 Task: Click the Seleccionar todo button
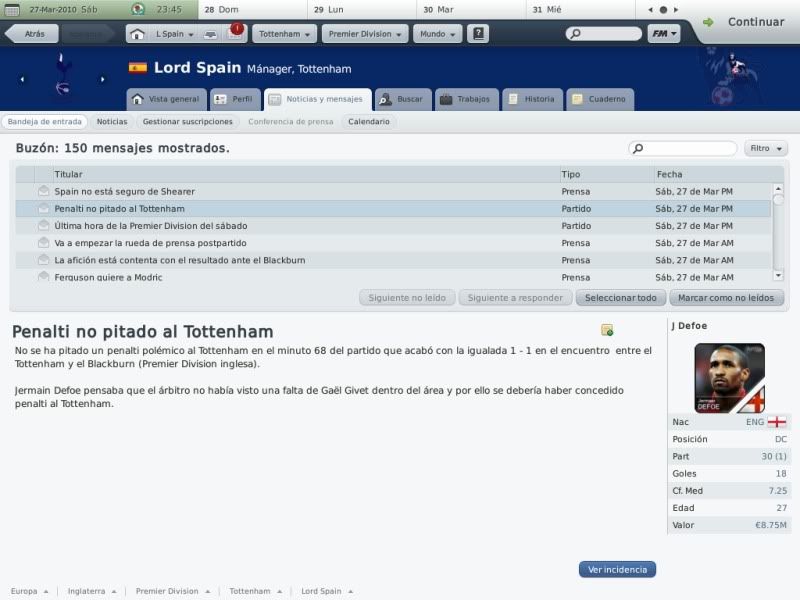620,298
